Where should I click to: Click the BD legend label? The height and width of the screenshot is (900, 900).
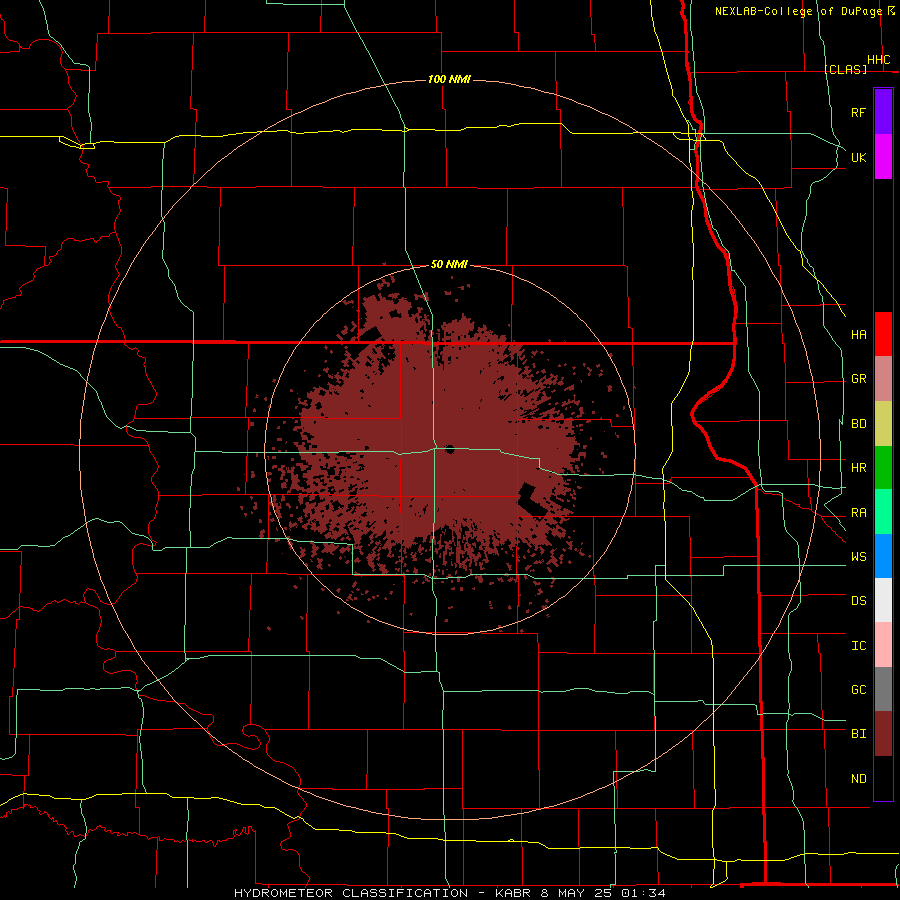click(x=858, y=424)
